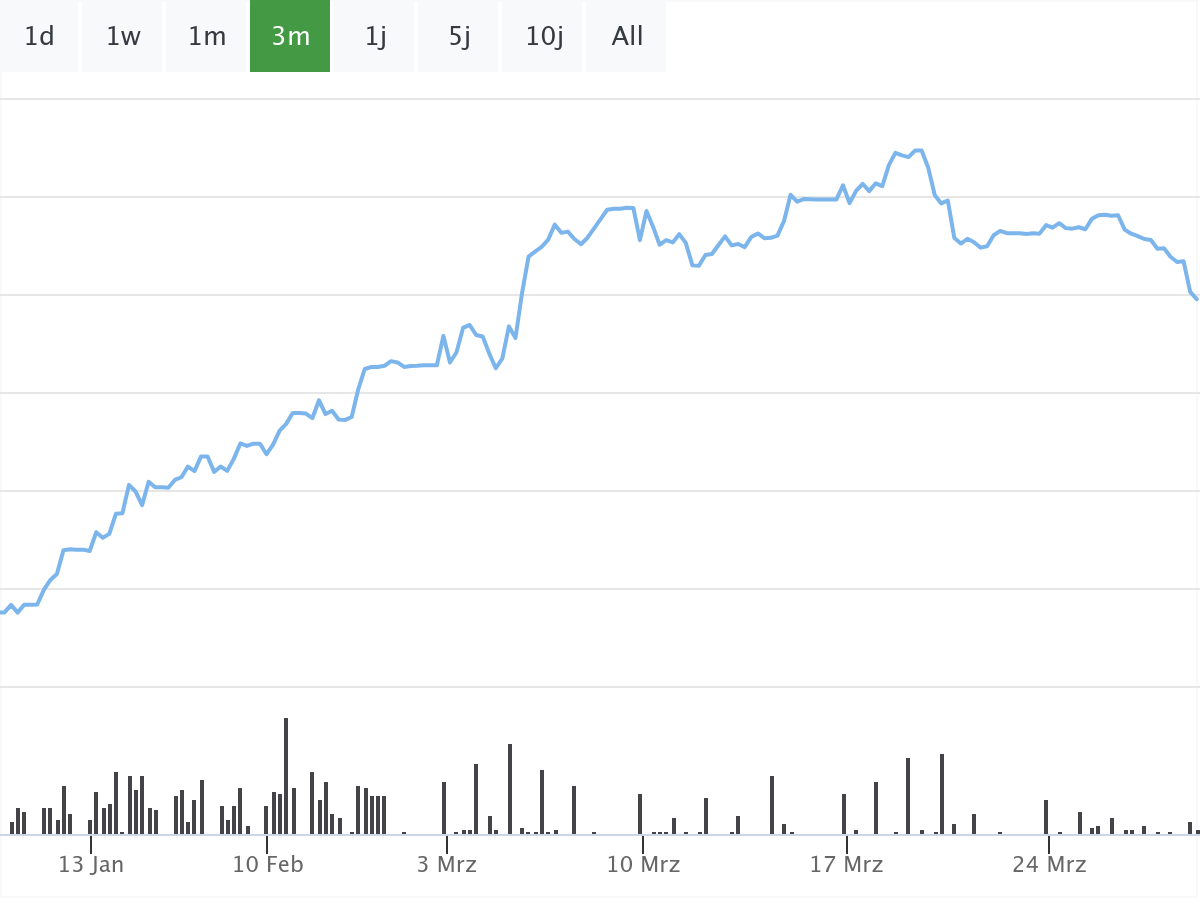Show the 1j yearly range

point(375,37)
